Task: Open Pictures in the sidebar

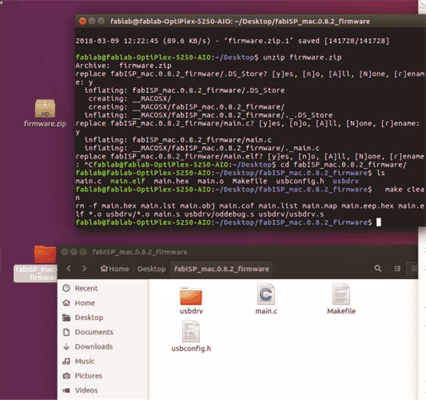Action: [x=82, y=376]
